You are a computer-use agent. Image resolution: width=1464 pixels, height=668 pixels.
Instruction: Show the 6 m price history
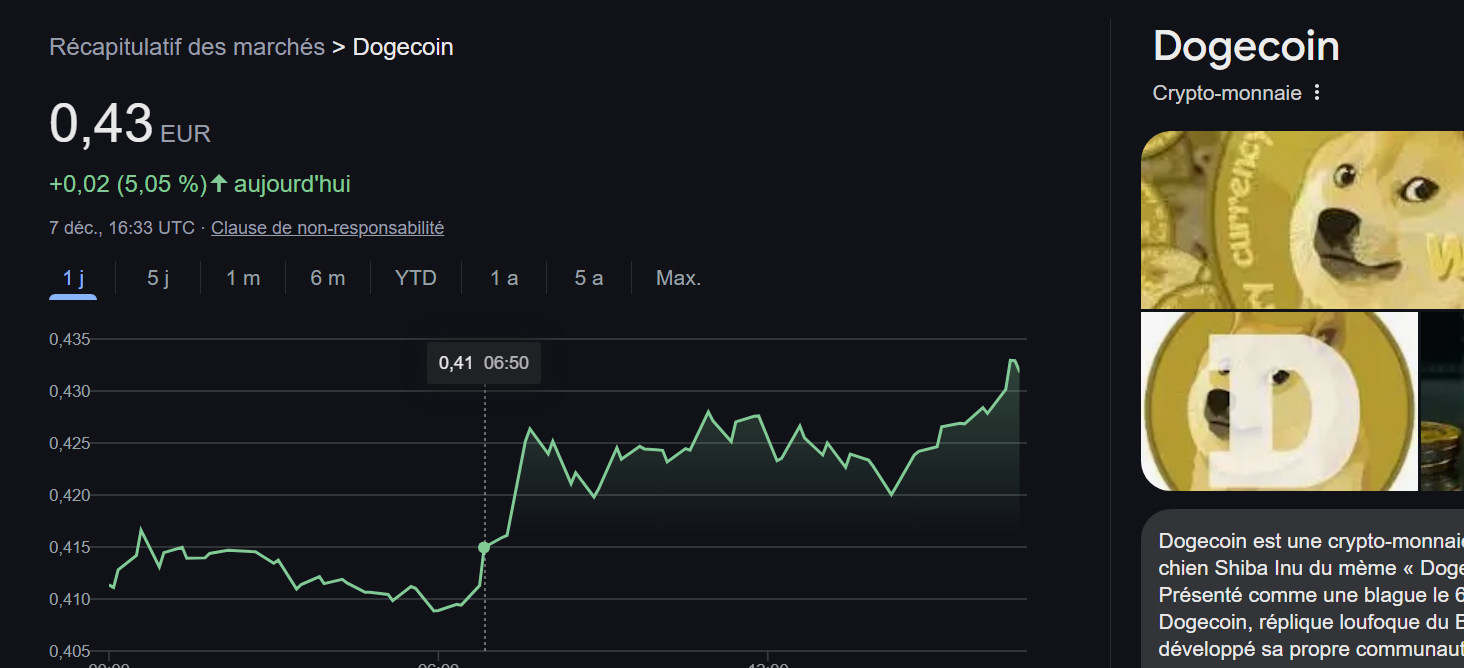(328, 278)
